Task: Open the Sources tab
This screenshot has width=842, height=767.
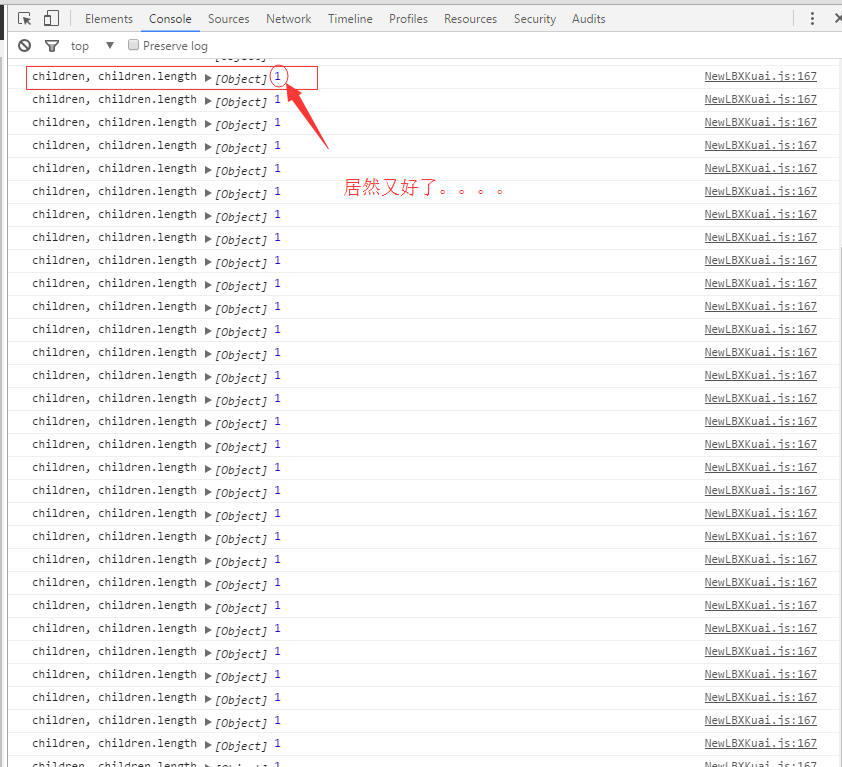Action: tap(229, 19)
